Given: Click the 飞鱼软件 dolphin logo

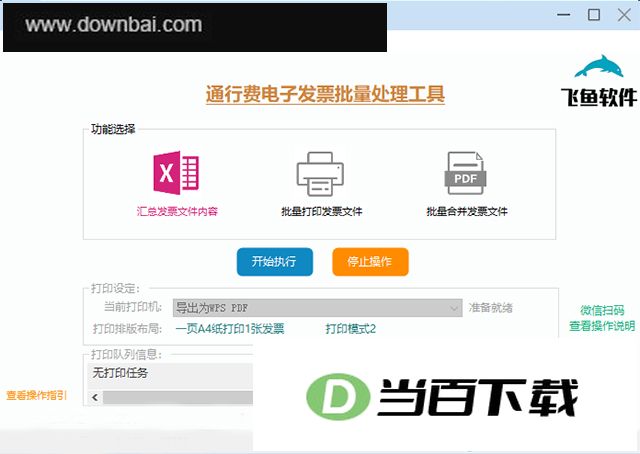Looking at the screenshot, I should pos(599,81).
